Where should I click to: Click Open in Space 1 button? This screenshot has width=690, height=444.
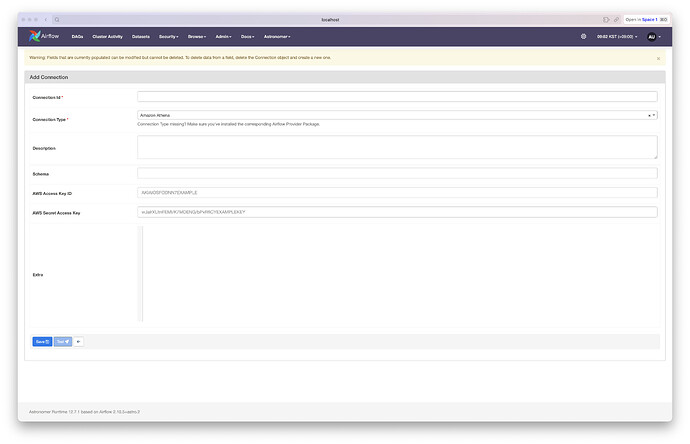tap(646, 20)
